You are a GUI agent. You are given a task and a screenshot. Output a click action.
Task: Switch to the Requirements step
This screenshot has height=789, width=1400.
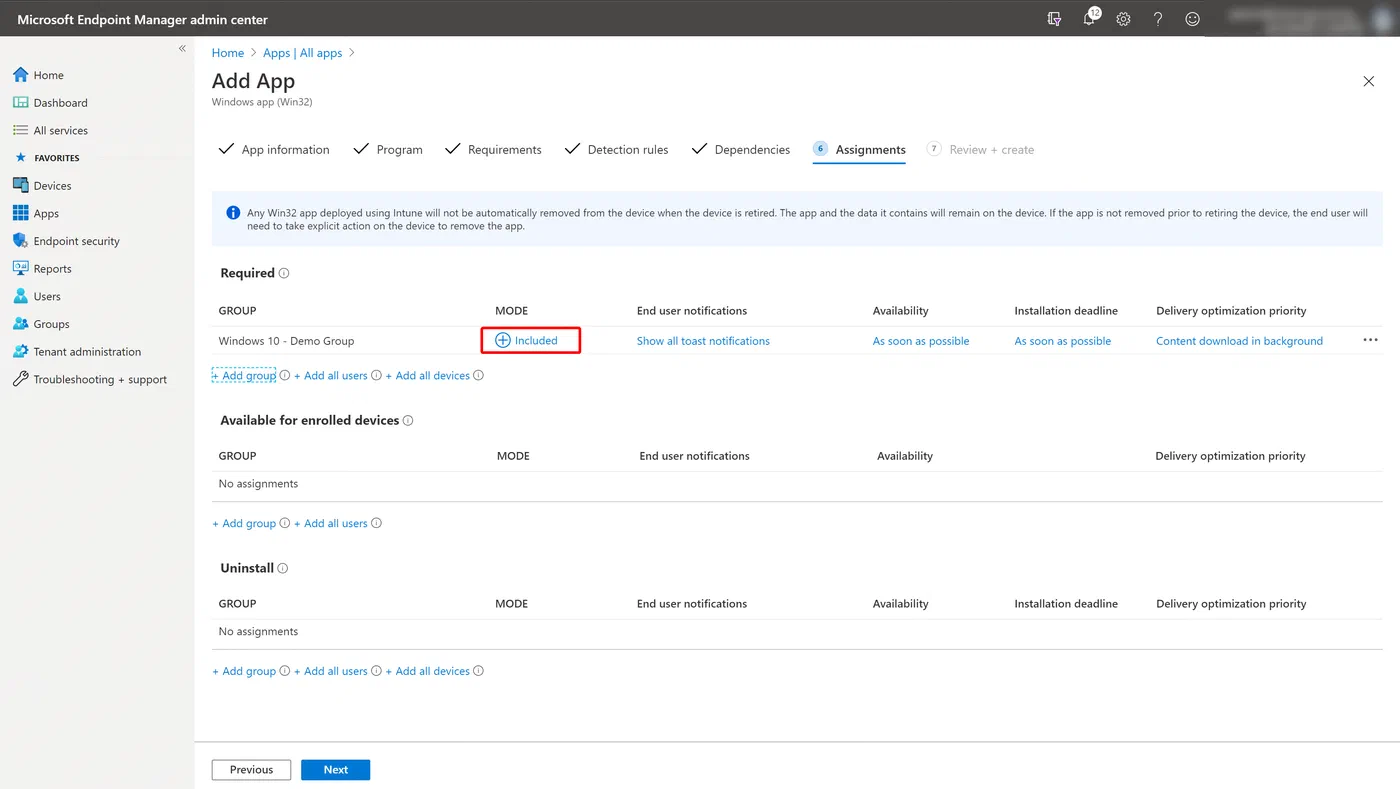[x=493, y=150]
